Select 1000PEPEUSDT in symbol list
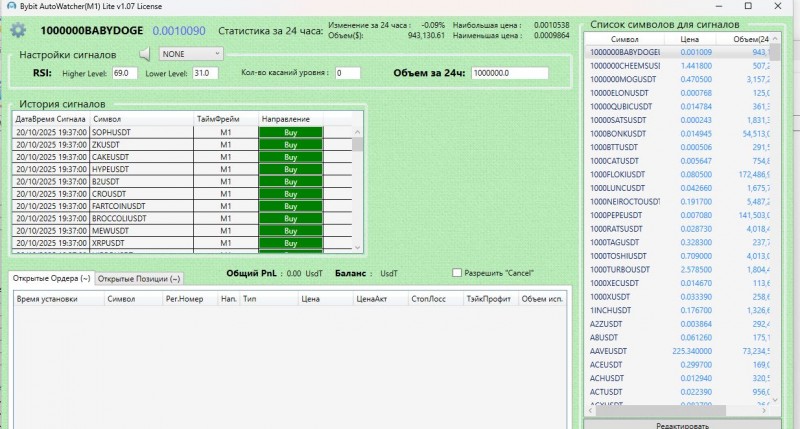The width and height of the screenshot is (800, 429). pos(678,215)
